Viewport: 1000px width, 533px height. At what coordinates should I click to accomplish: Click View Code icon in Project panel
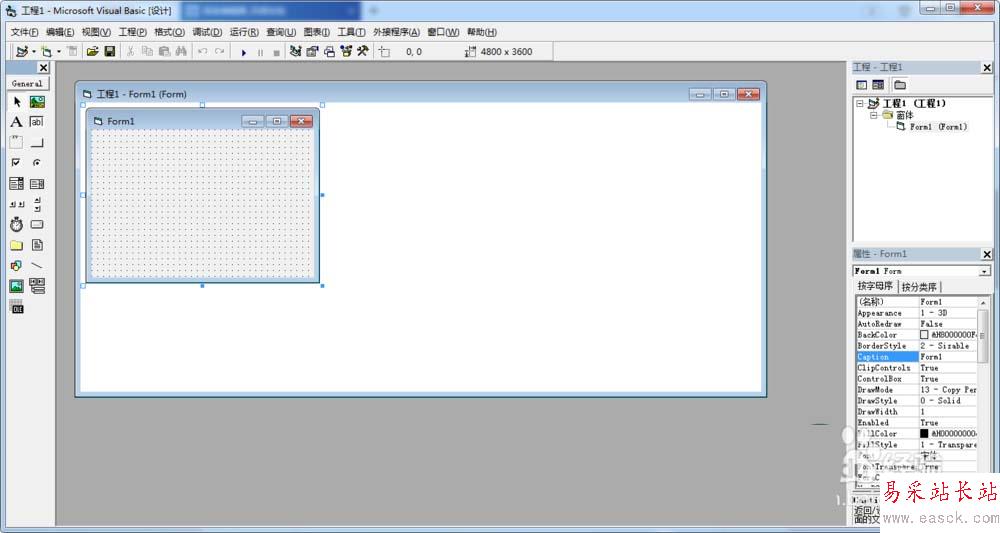click(862, 85)
